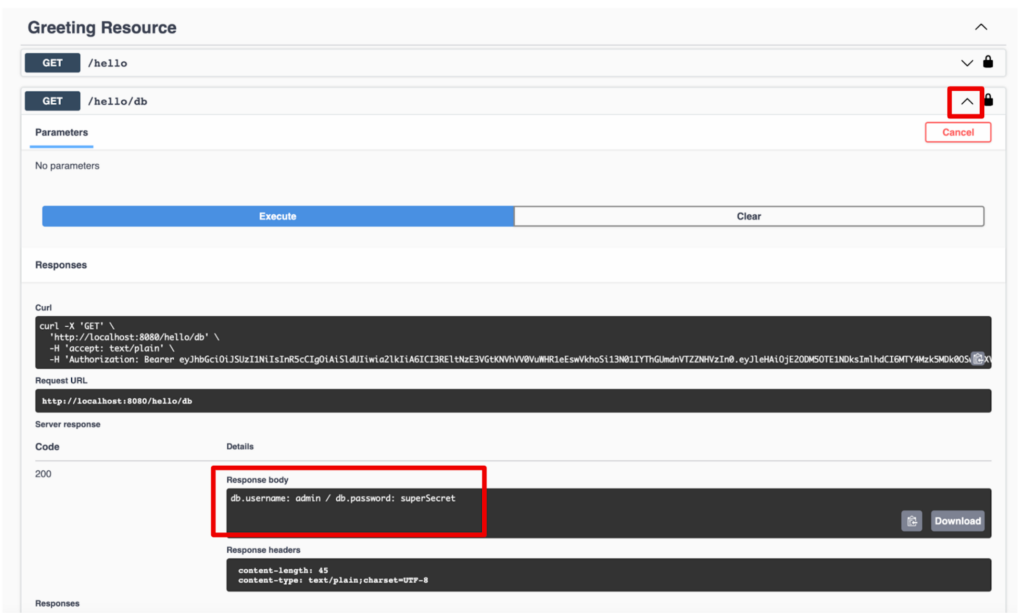This screenshot has width=1024, height=613.
Task: Clear the request results
Action: click(747, 216)
